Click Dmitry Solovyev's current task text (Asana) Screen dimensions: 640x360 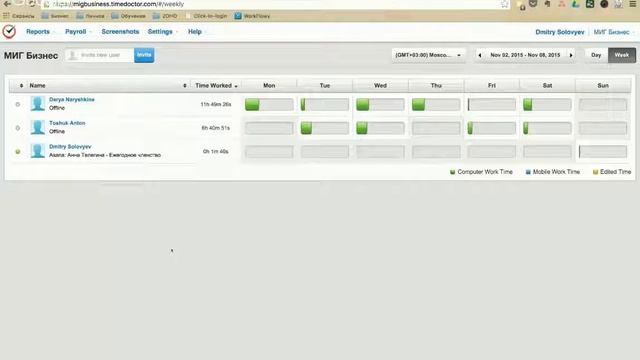click(105, 155)
